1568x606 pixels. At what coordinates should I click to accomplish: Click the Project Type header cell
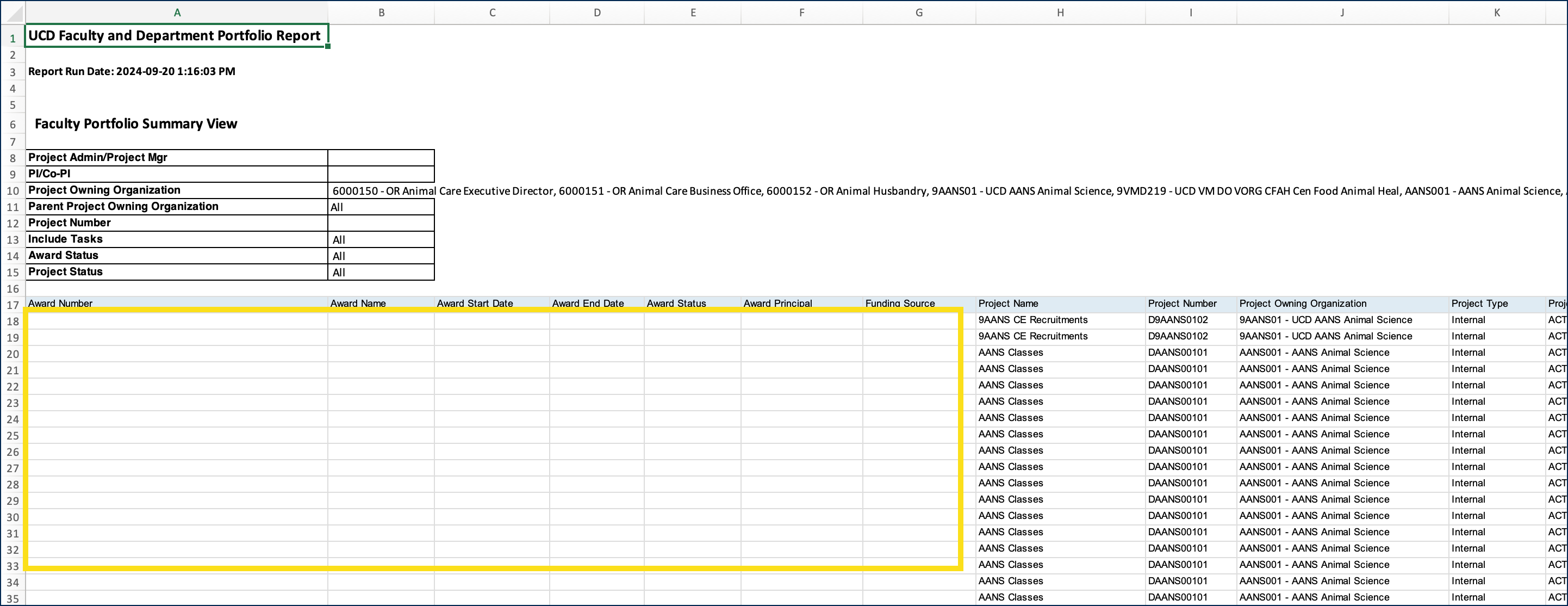pyautogui.click(x=1479, y=304)
